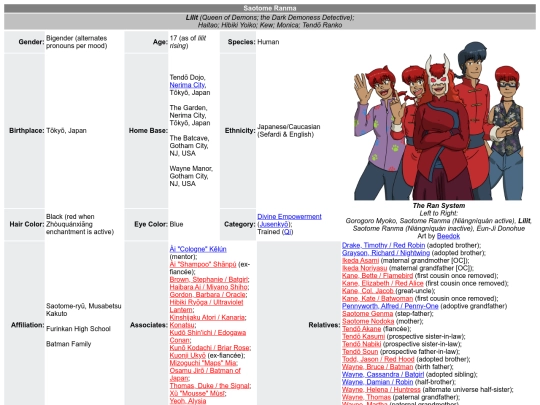Open Xù "Mousse" Mùsī link
Image resolution: width=540 pixels, height=405 pixels.
(x=197, y=393)
